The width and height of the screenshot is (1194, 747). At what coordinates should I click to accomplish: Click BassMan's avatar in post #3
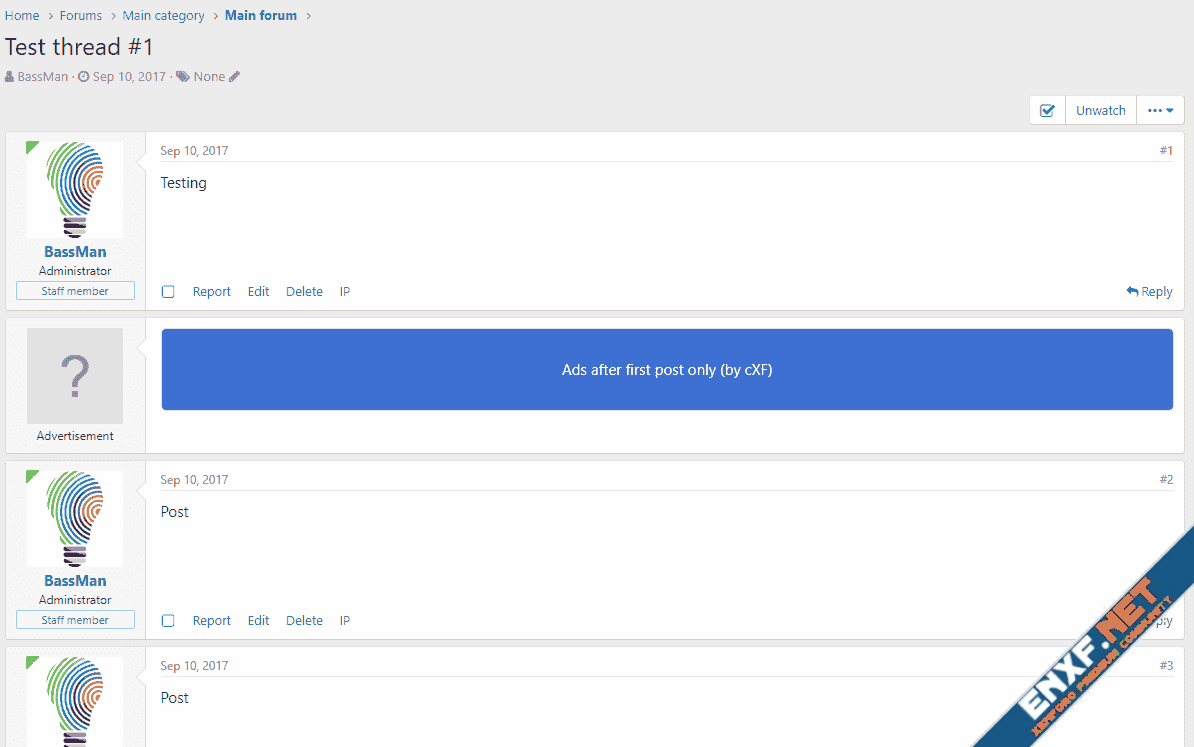[x=75, y=700]
